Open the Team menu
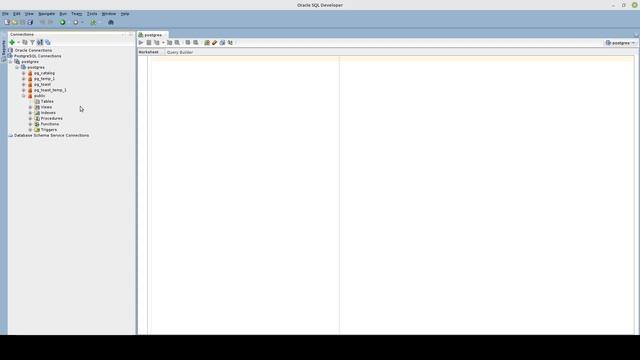The height and width of the screenshot is (360, 640). (x=77, y=13)
